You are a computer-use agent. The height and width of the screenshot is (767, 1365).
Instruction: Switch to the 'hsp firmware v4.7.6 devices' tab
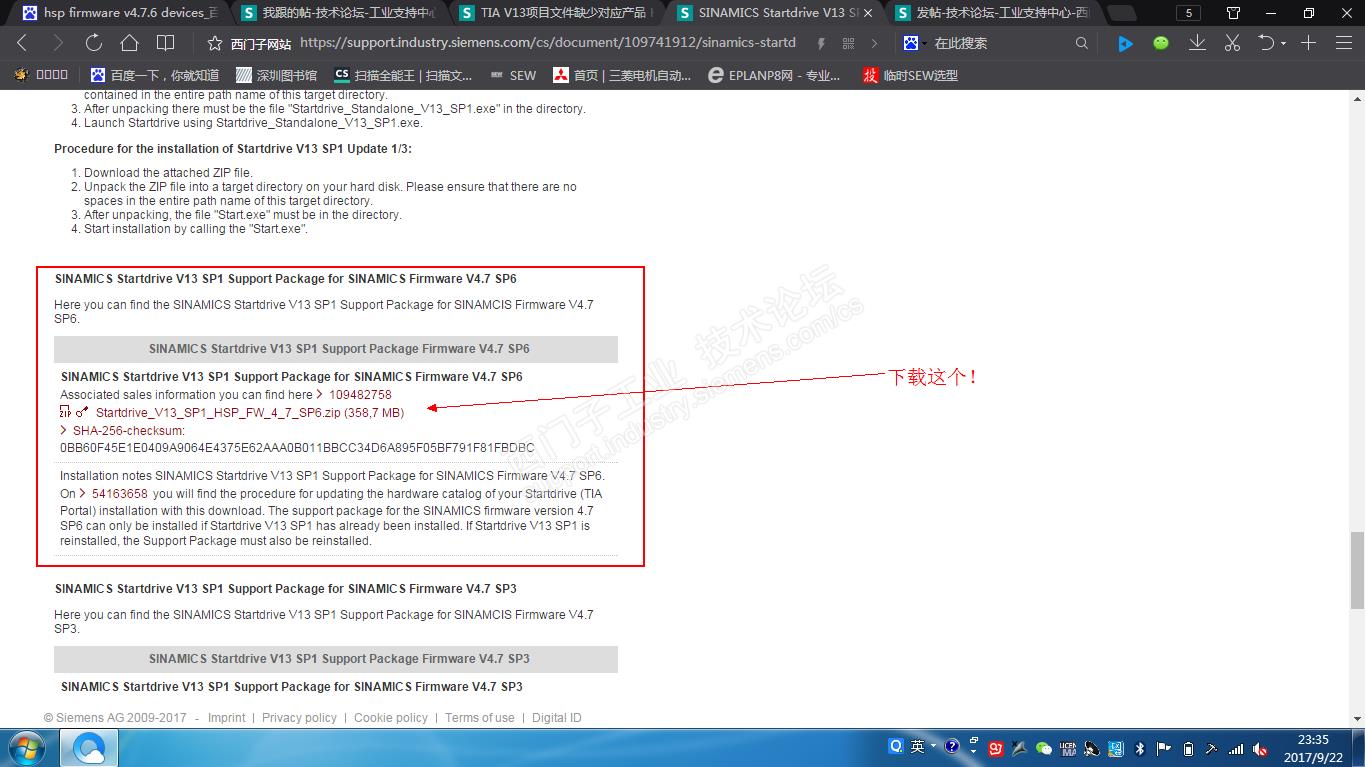point(118,13)
